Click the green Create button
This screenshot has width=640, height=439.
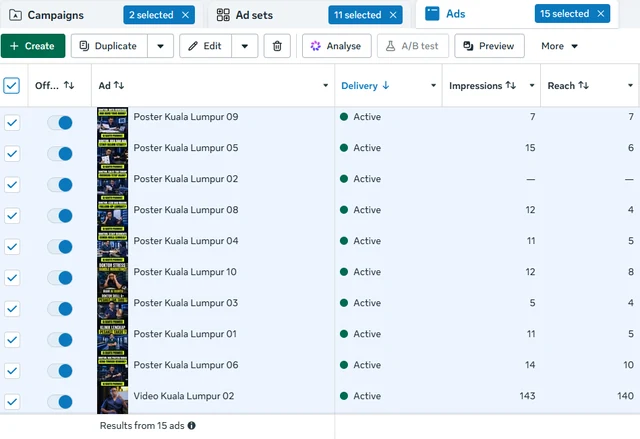click(33, 46)
